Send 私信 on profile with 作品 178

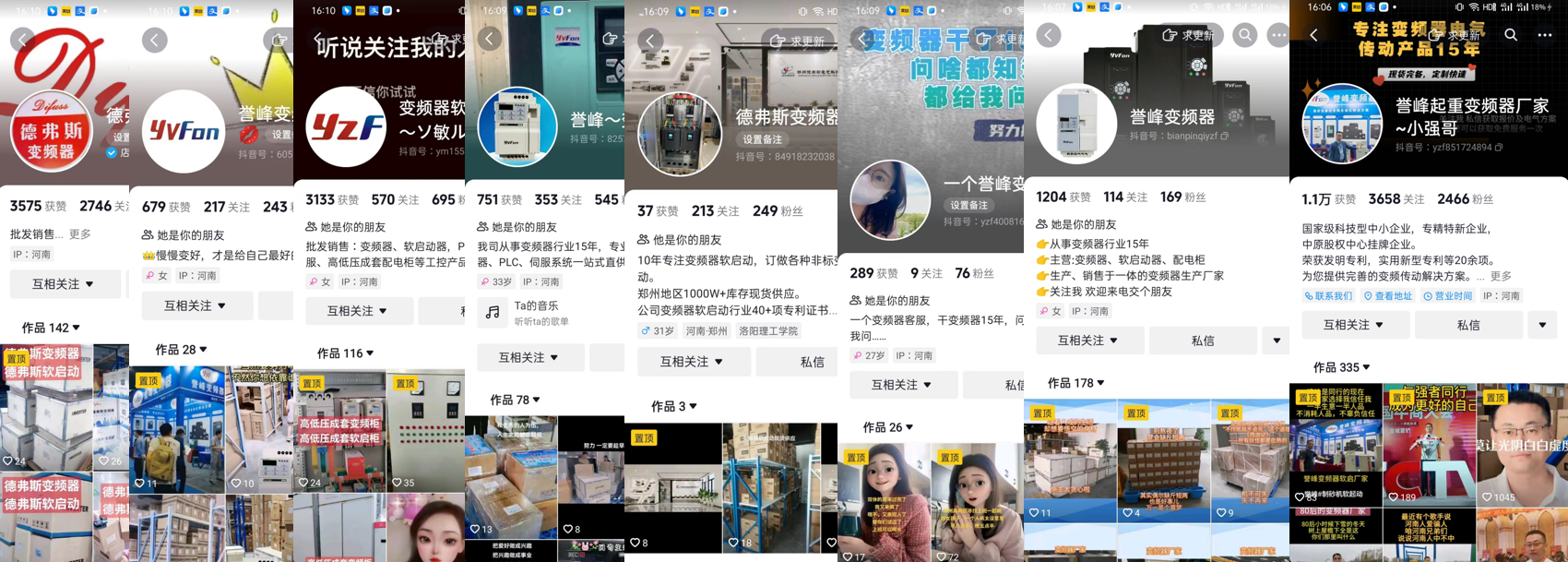coord(1203,341)
